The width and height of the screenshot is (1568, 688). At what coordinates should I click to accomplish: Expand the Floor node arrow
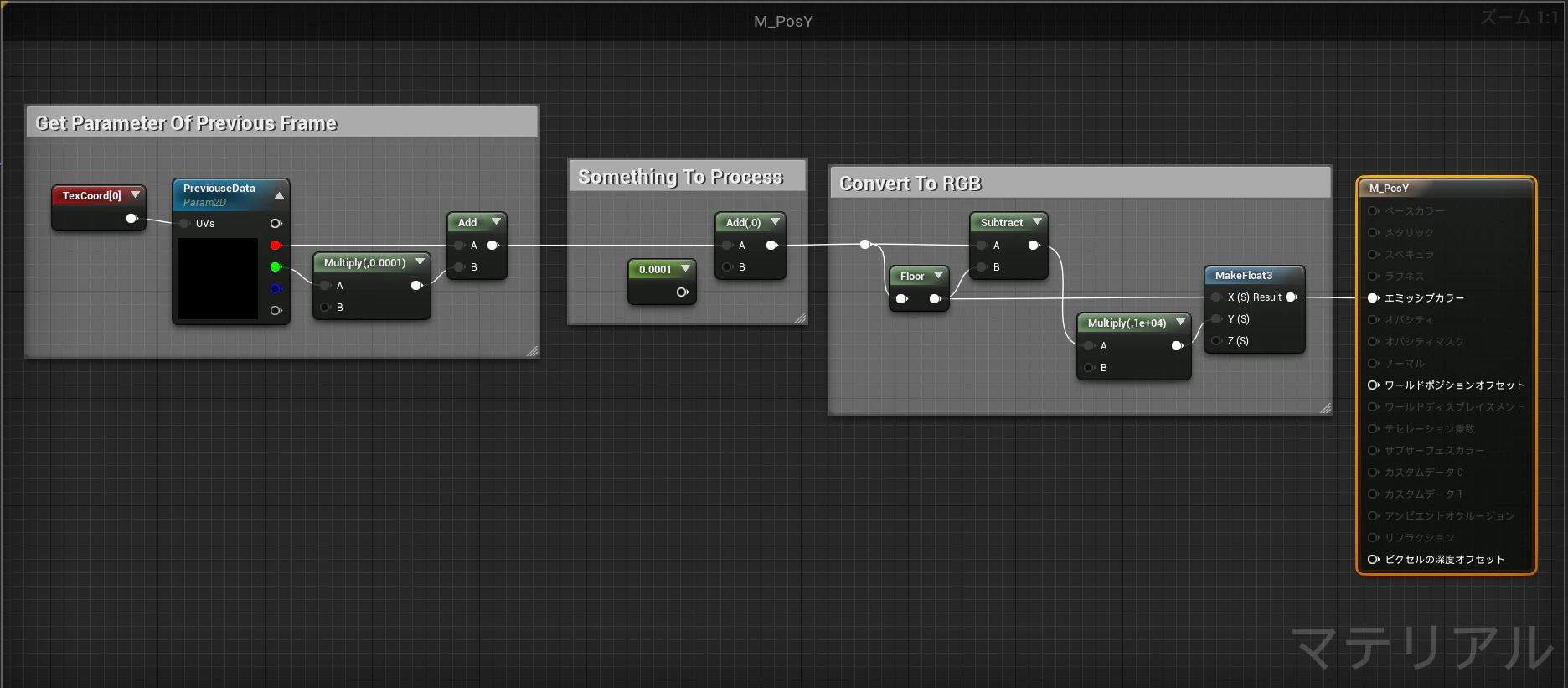coord(938,275)
